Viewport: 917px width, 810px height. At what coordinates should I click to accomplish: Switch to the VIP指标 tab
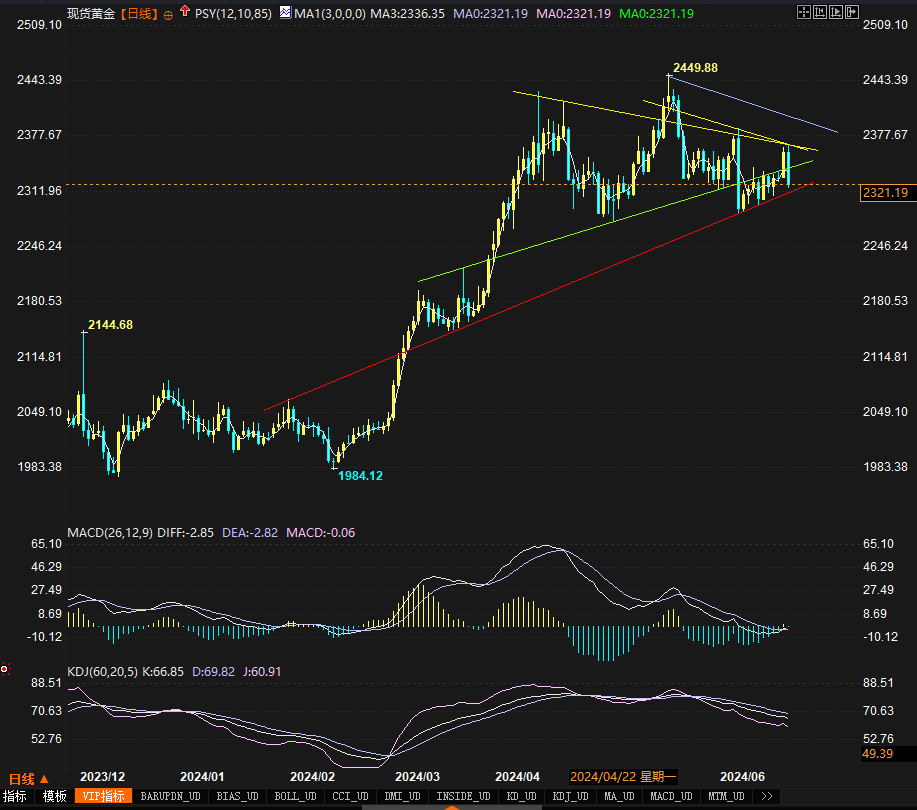coord(103,797)
